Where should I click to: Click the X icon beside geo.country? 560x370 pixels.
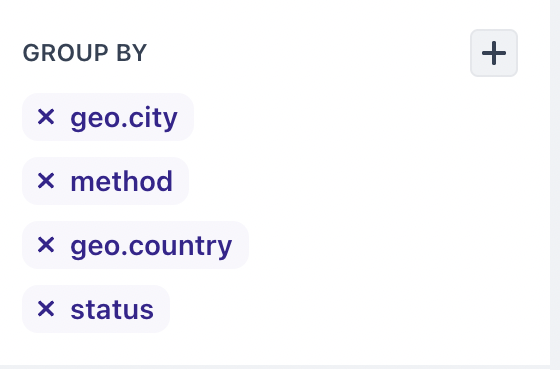[46, 245]
